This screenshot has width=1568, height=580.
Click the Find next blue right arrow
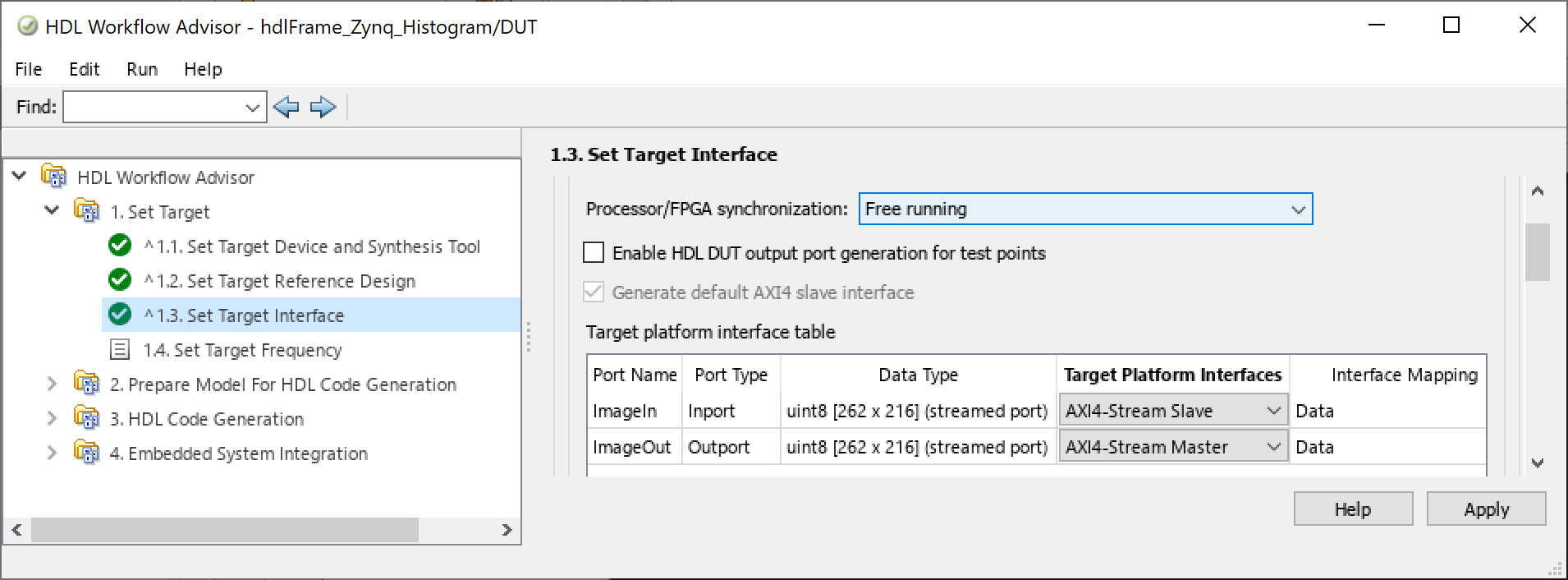pyautogui.click(x=323, y=107)
